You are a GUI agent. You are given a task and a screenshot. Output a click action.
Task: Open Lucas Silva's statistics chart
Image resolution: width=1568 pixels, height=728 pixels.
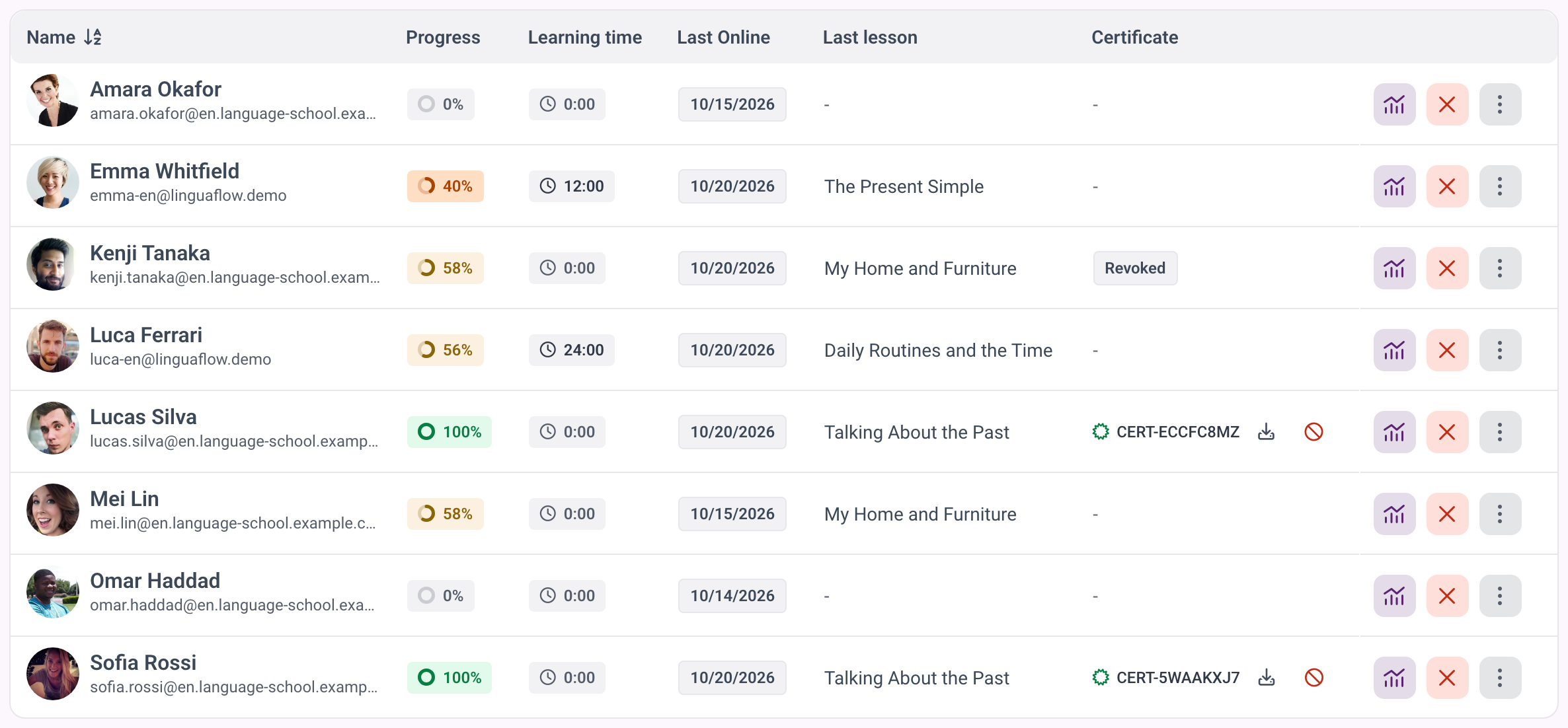click(1394, 432)
